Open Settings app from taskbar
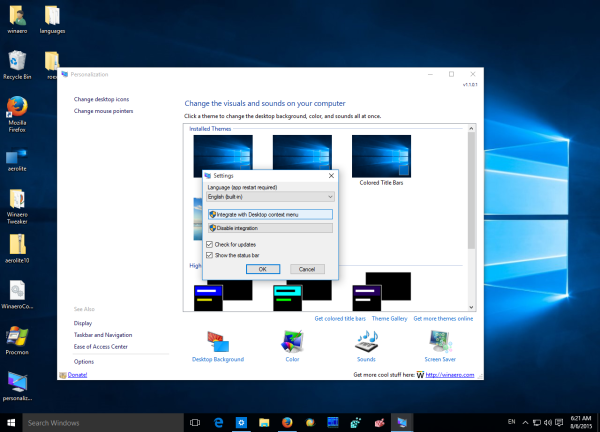600x432 pixels. 241,423
